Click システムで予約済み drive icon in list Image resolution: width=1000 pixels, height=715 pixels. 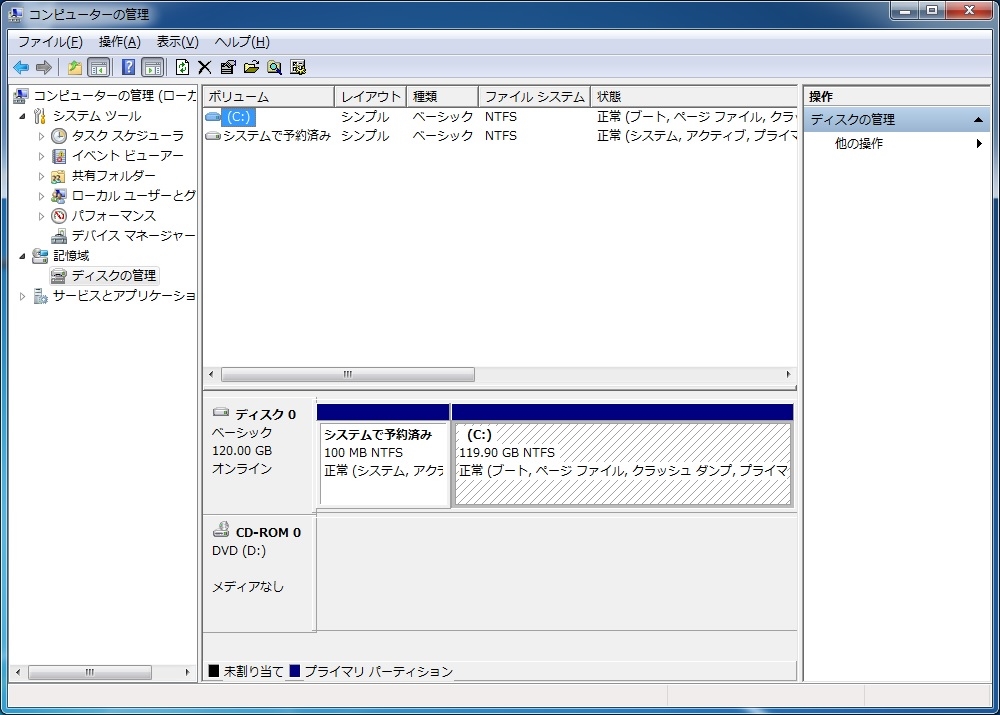213,136
